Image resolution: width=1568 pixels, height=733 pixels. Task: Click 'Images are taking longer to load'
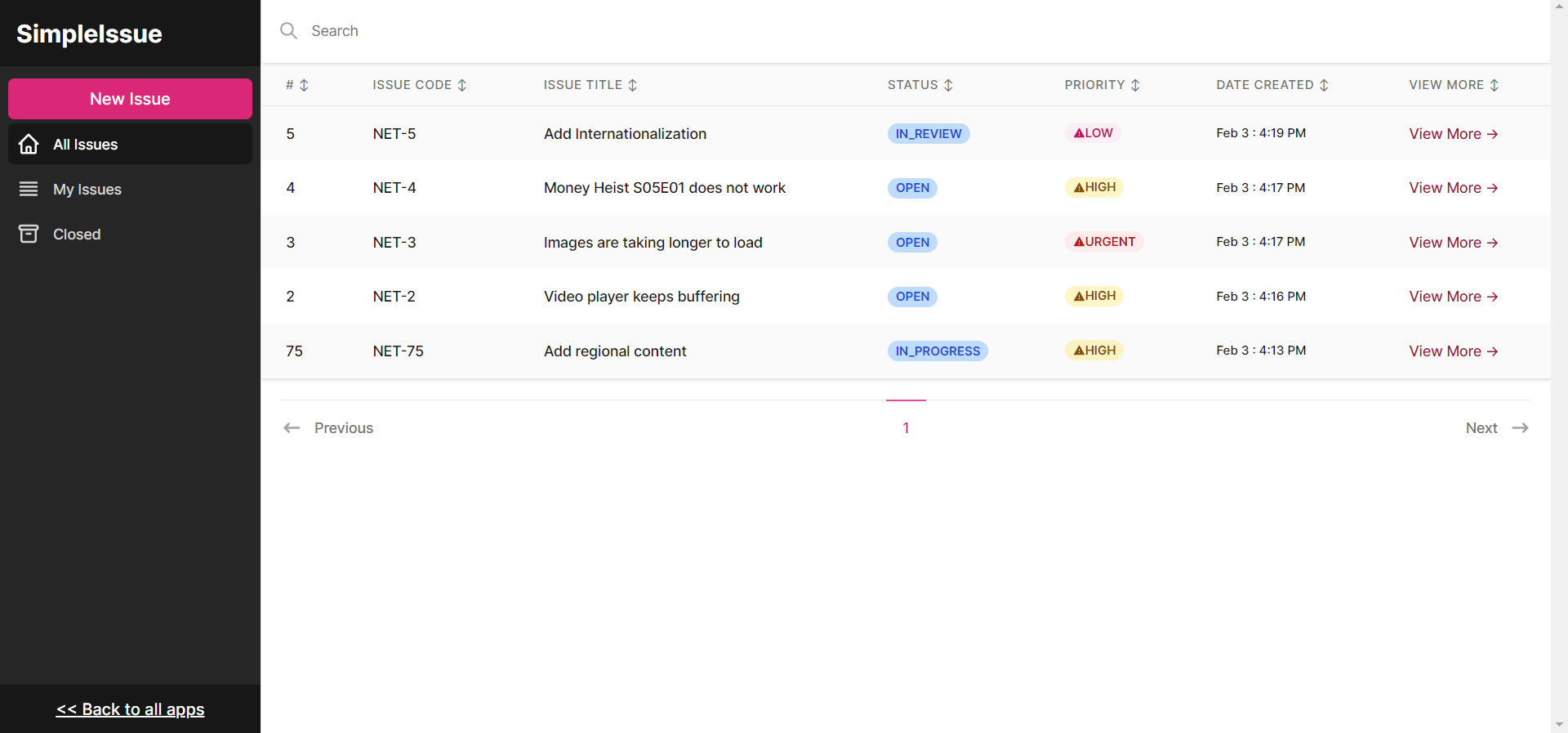click(653, 243)
